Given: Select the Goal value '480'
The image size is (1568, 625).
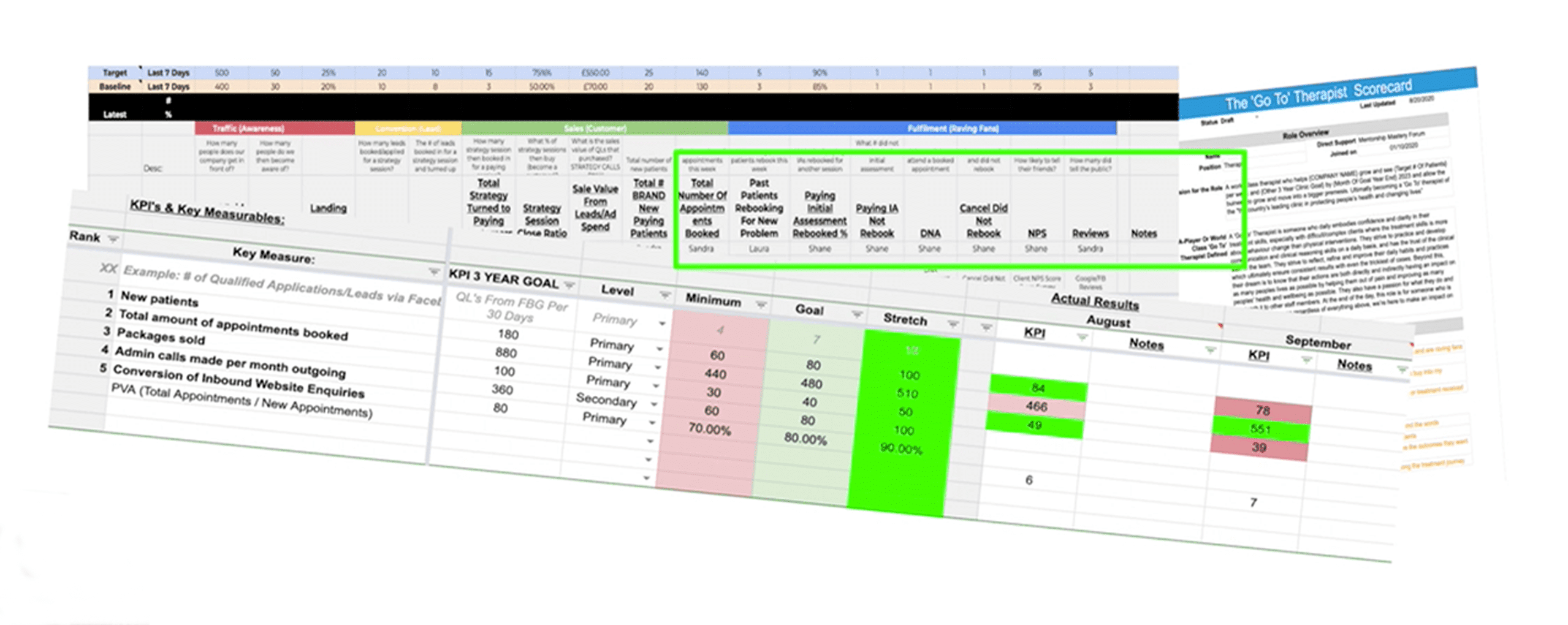Looking at the screenshot, I should click(811, 384).
